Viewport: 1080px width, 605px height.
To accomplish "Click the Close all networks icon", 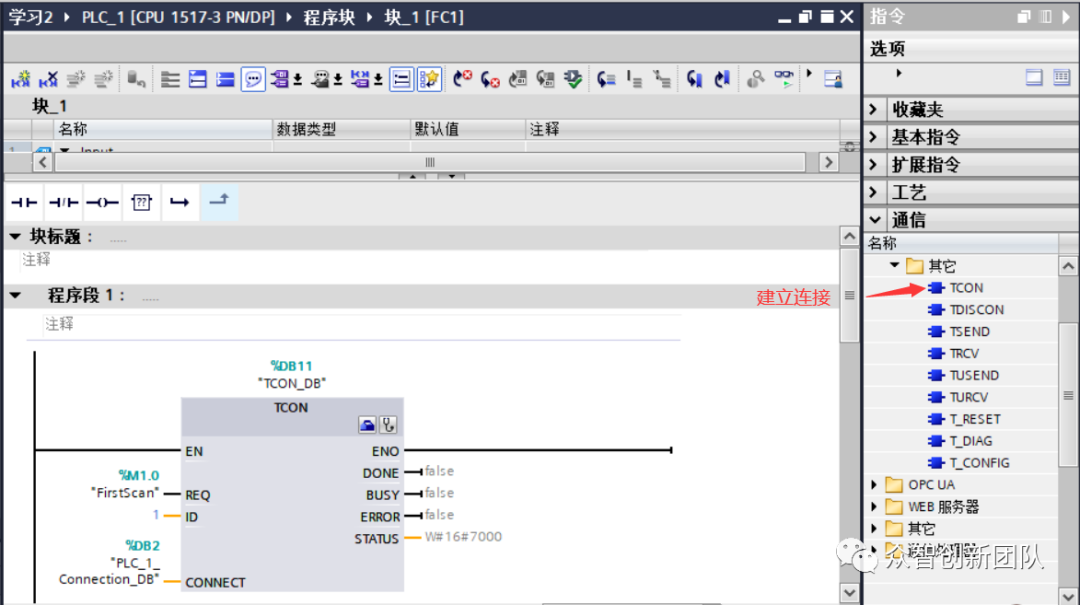I will pos(198,79).
